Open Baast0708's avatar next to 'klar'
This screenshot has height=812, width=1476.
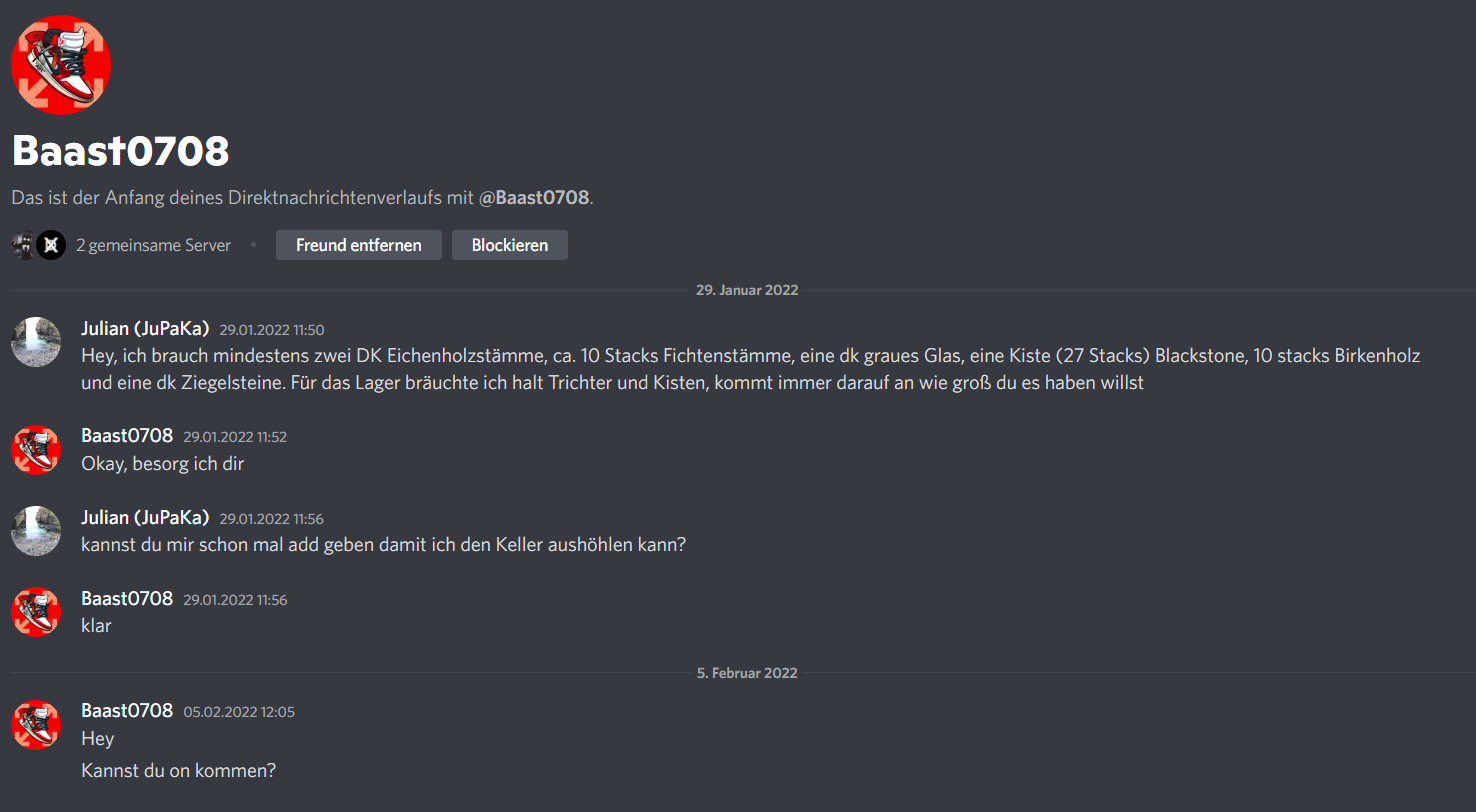36,612
